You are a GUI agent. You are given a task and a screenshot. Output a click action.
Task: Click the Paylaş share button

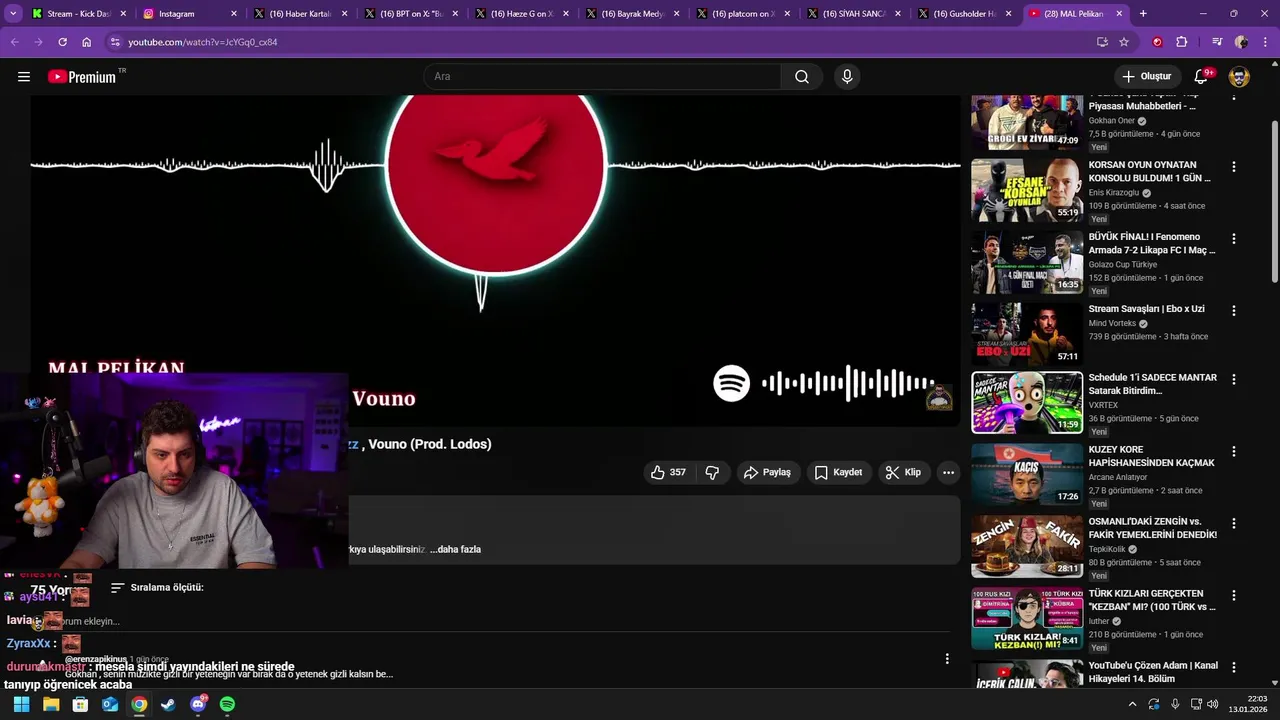(x=767, y=472)
